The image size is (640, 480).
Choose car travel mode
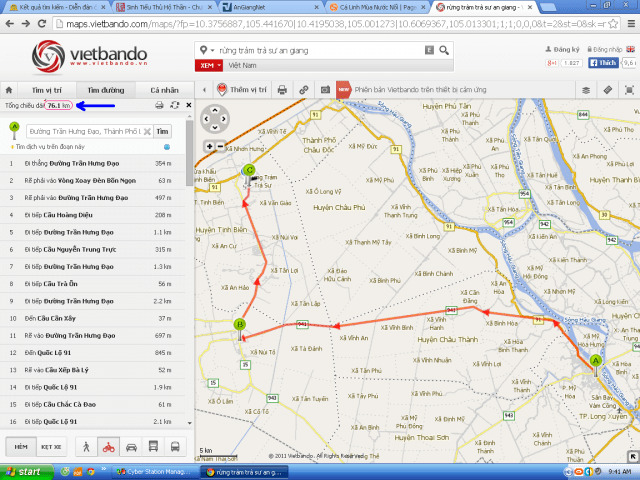pos(131,447)
